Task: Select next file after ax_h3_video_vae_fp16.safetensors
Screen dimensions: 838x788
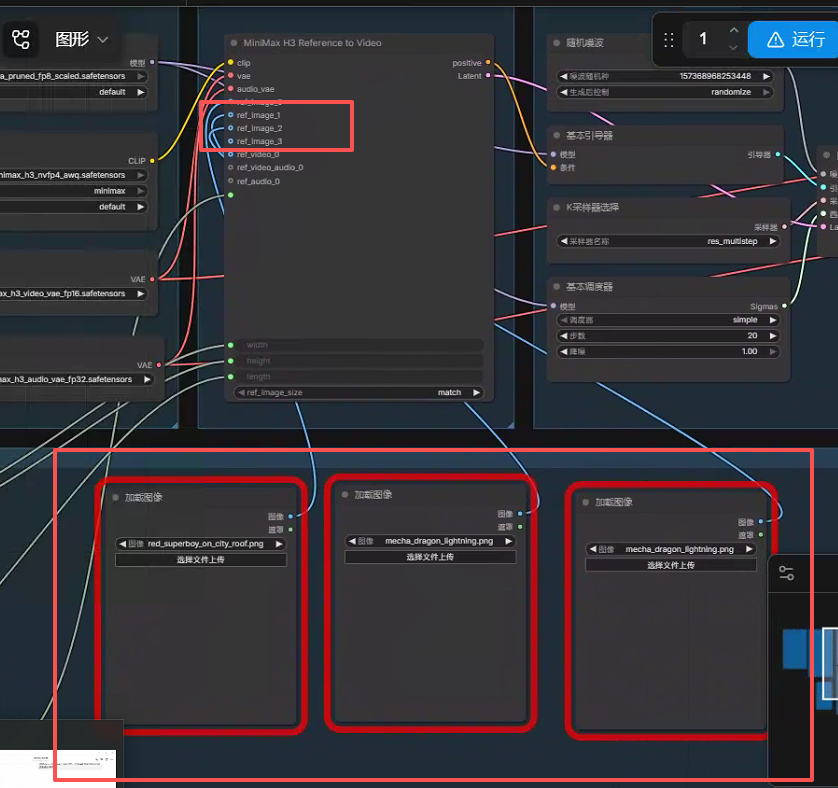Action: (141, 294)
